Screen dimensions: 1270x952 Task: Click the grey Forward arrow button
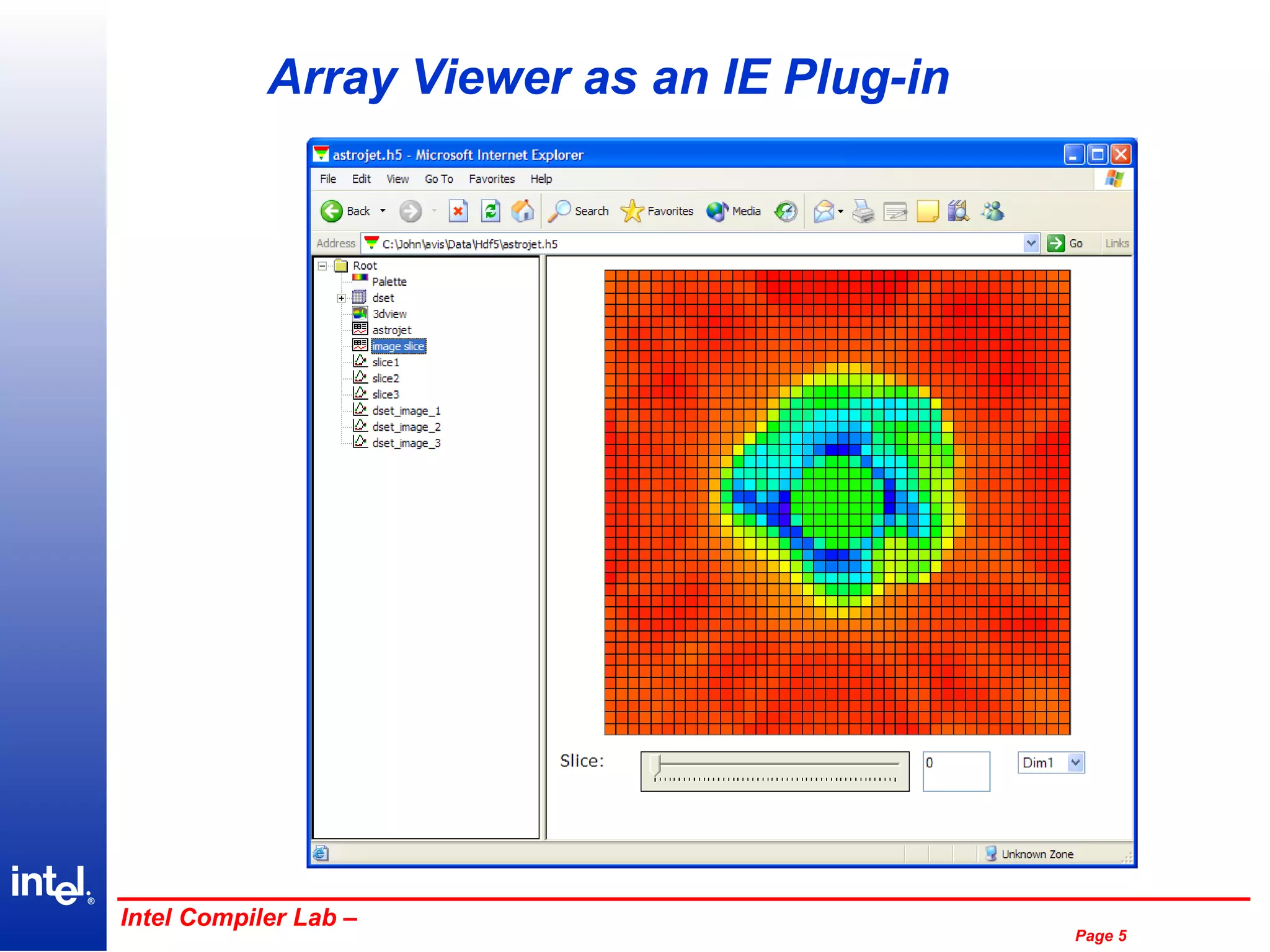(x=410, y=211)
